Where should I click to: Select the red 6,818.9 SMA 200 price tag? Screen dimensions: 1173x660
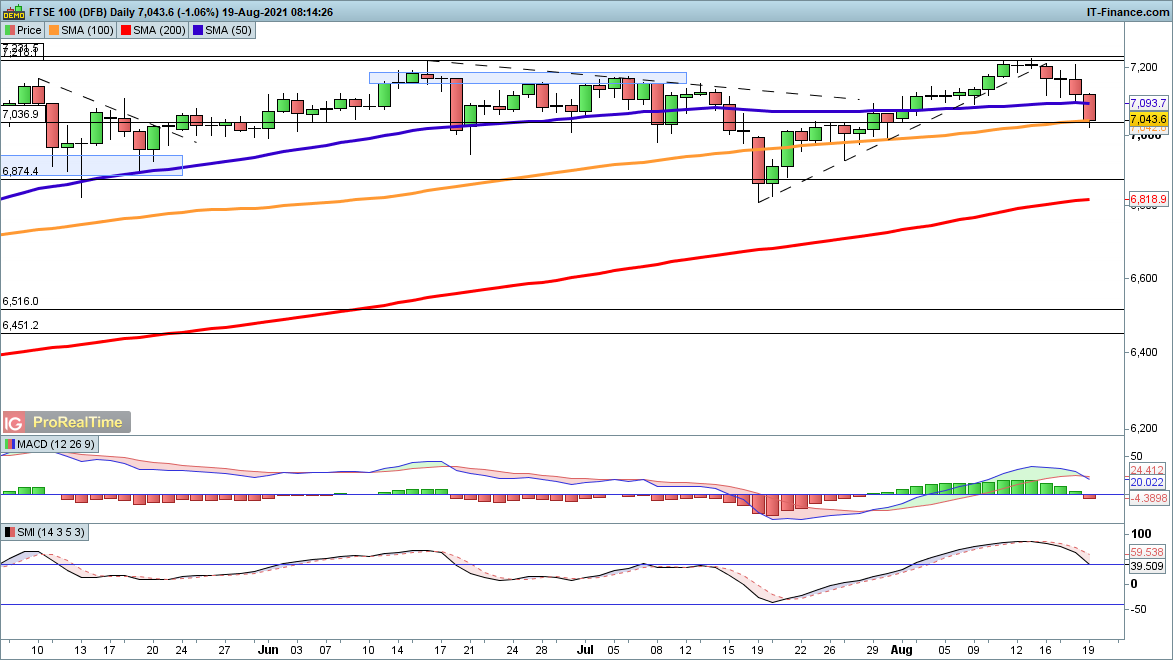pos(1147,200)
